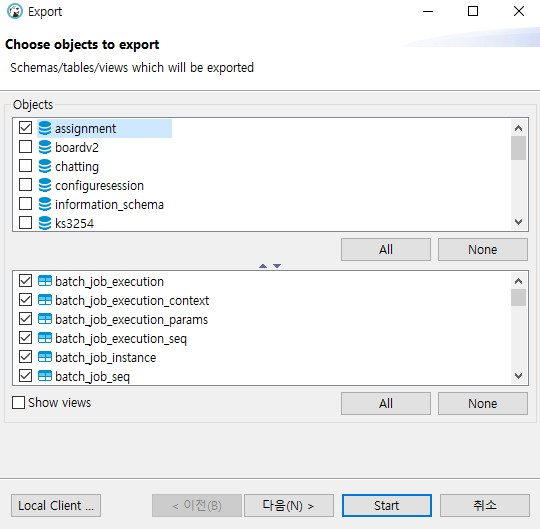Viewport: 540px width, 529px height.
Task: Check the chatting schema checkbox
Action: pos(25,165)
